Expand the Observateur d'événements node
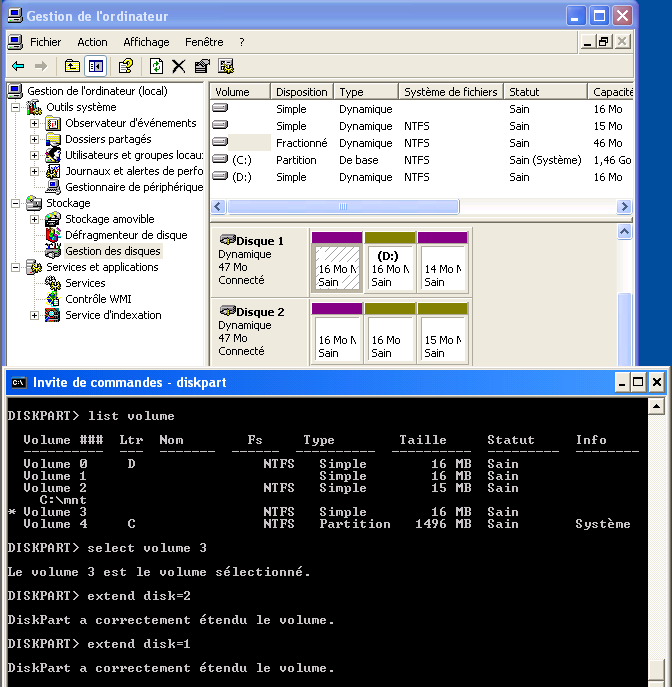The image size is (672, 687). coord(35,124)
